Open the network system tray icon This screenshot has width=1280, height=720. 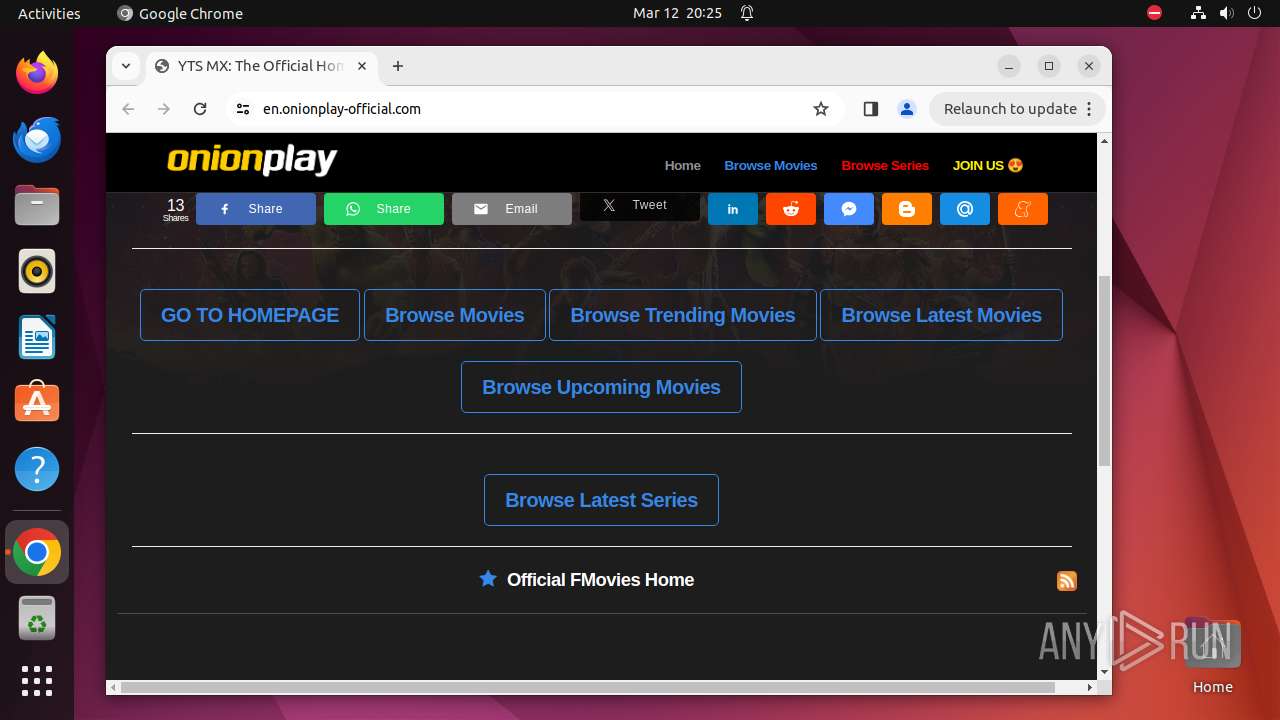point(1198,13)
